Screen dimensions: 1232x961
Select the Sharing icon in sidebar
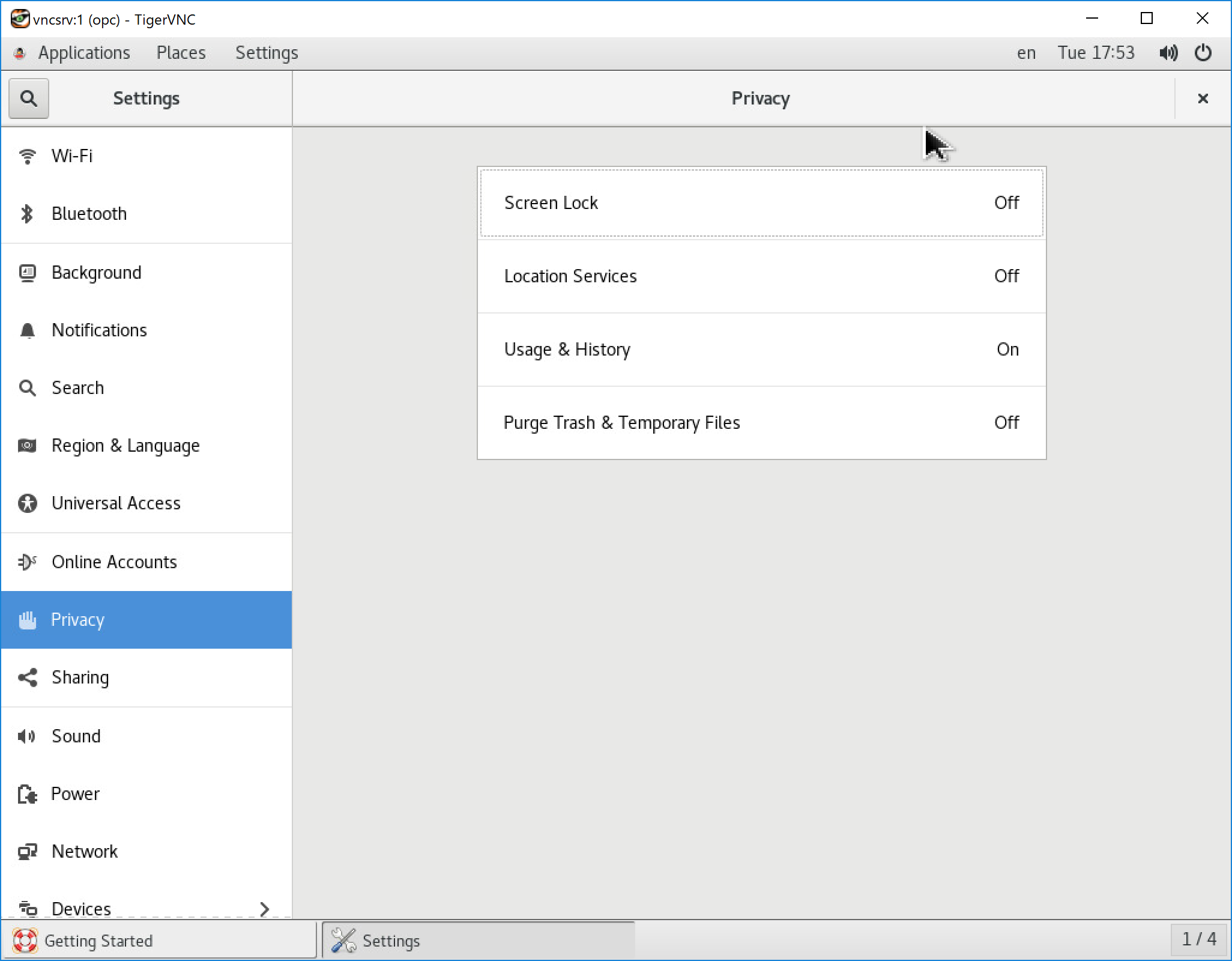27,678
